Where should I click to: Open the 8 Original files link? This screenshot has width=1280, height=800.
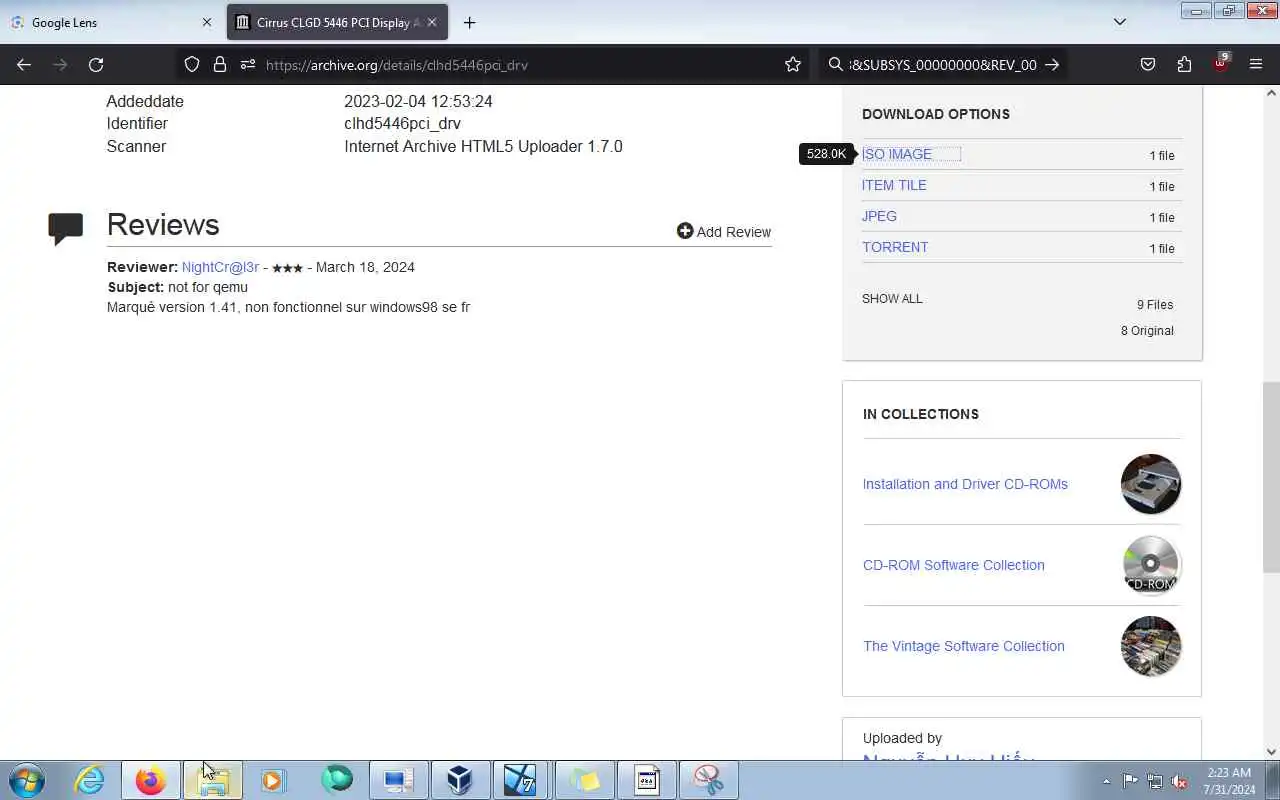click(1147, 330)
